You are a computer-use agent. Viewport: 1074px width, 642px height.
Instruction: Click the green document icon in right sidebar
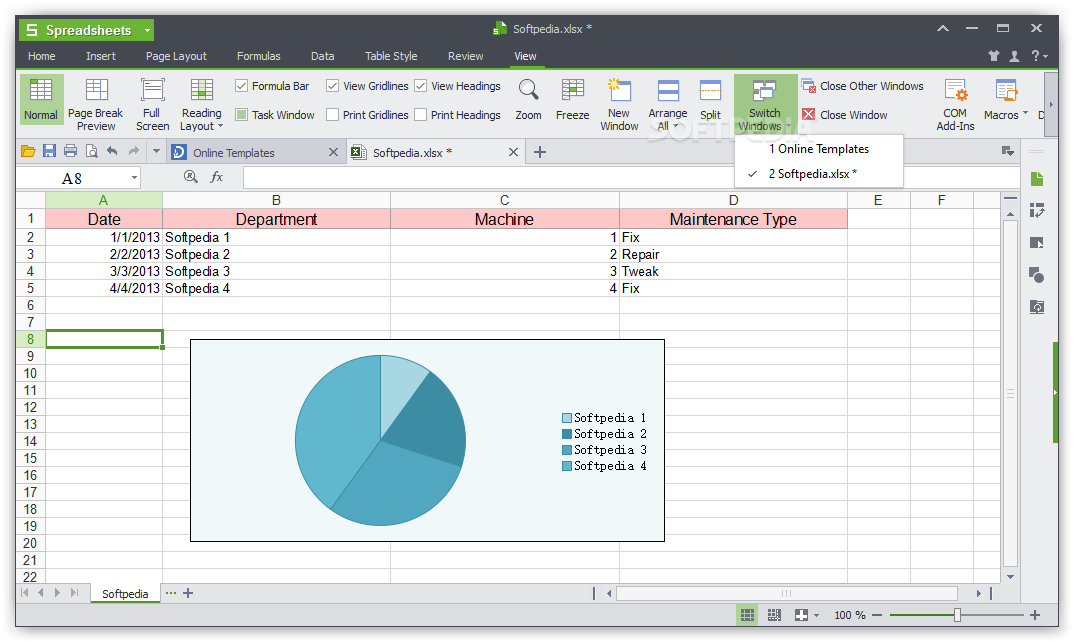[x=1036, y=179]
